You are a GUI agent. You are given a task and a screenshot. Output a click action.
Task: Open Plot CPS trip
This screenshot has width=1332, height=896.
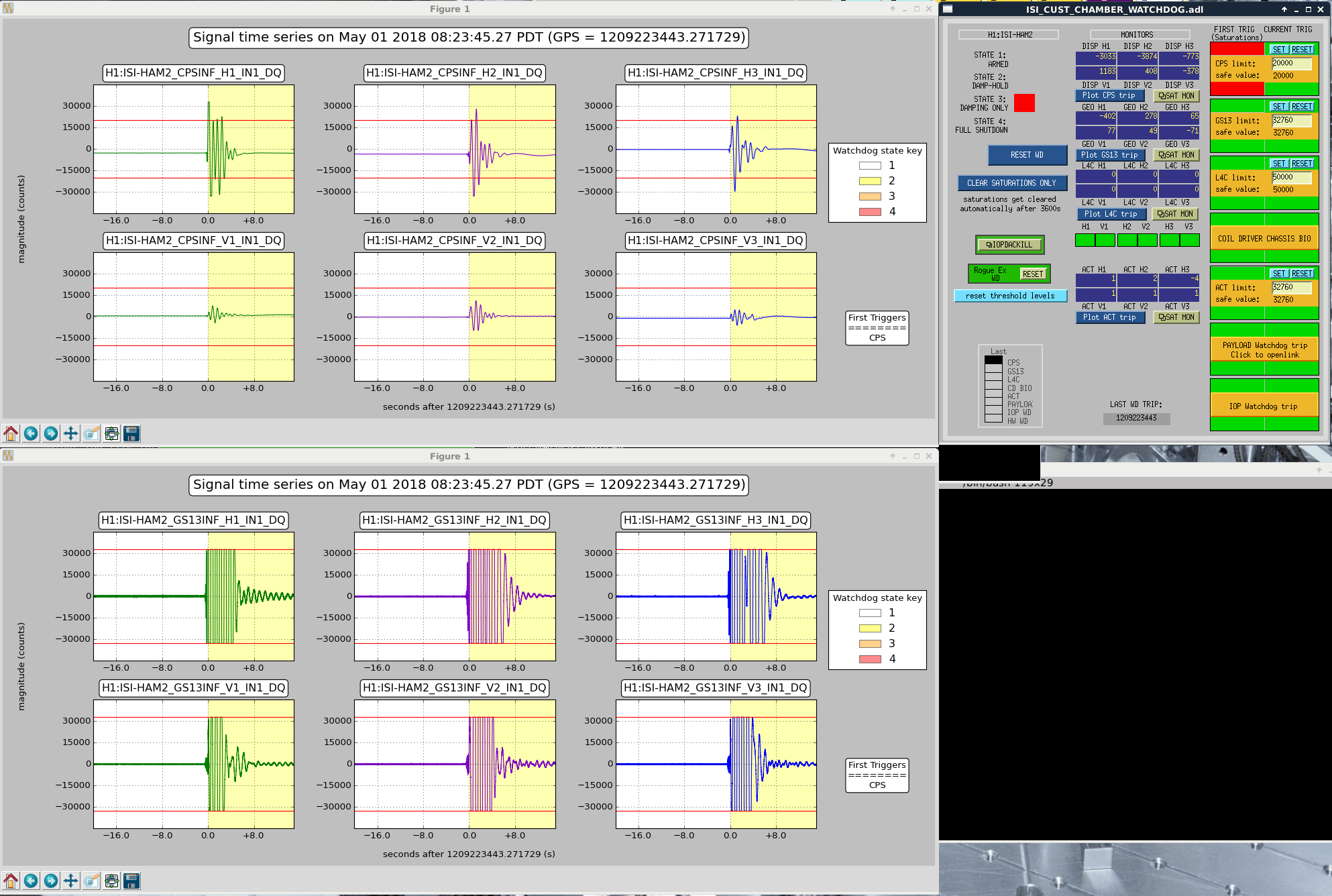click(1108, 96)
